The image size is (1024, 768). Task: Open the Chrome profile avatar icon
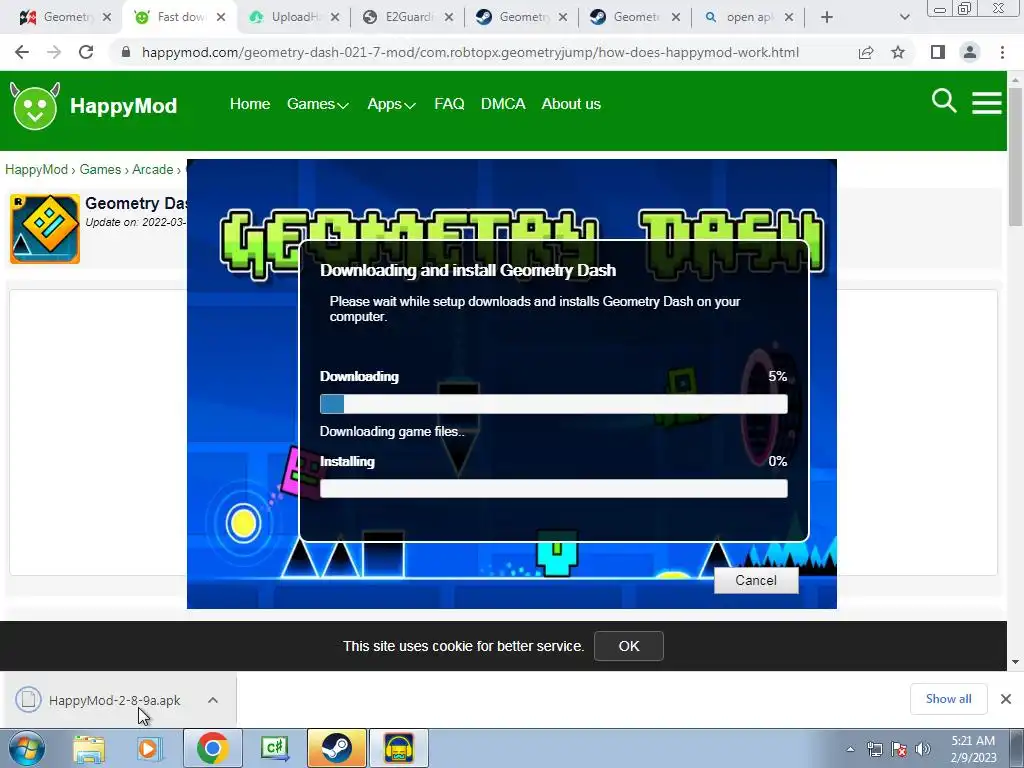970,52
